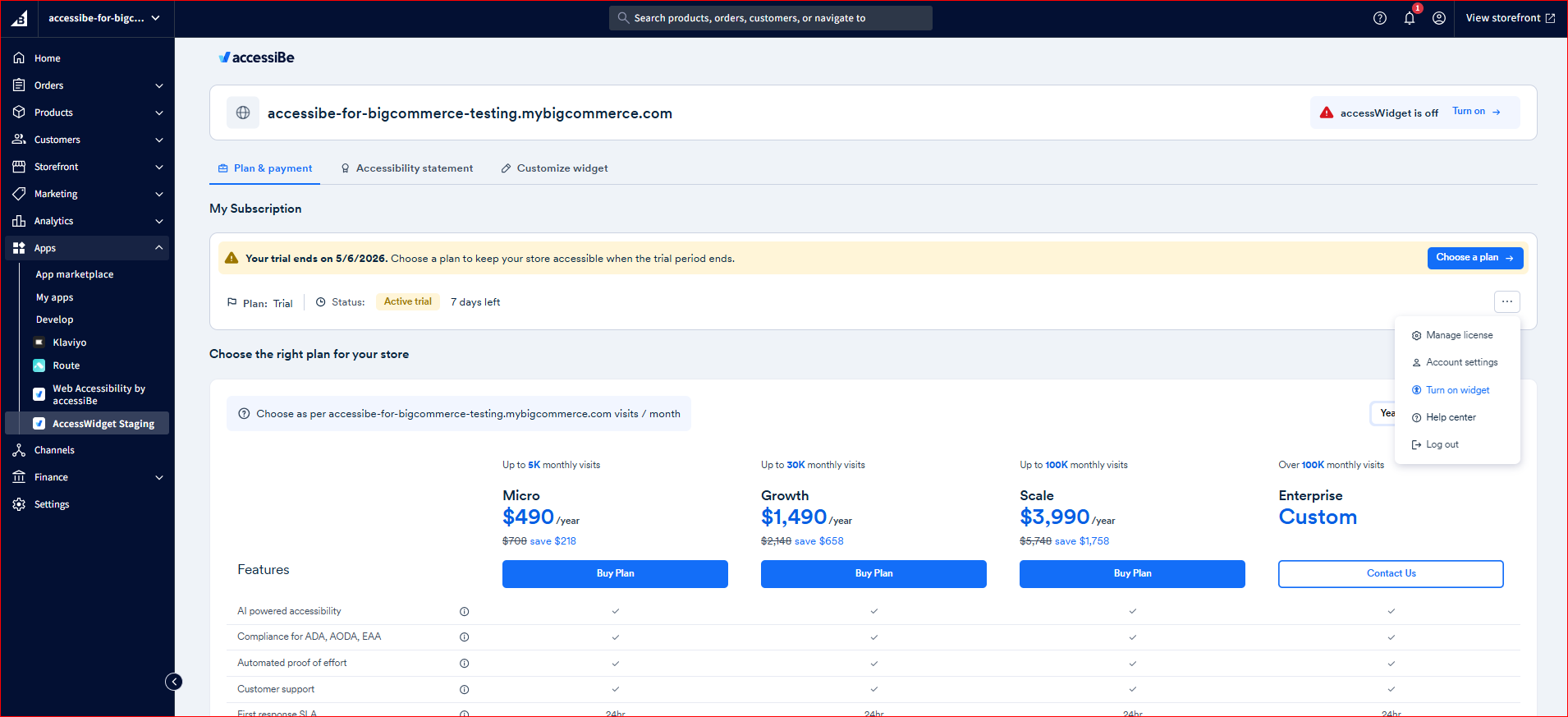Screen dimensions: 1568x717
Task: Choose Turn on widget menu option
Action: [x=1451, y=390]
